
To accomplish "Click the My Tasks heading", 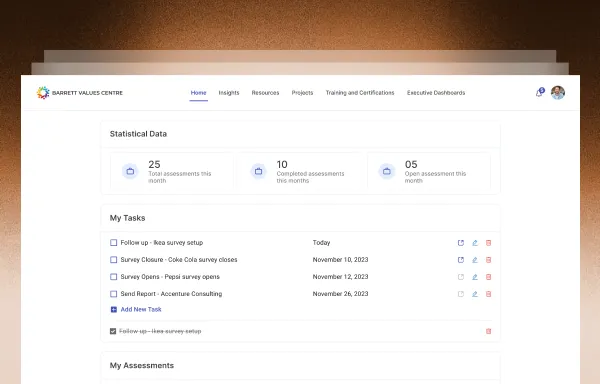I will click(127, 218).
